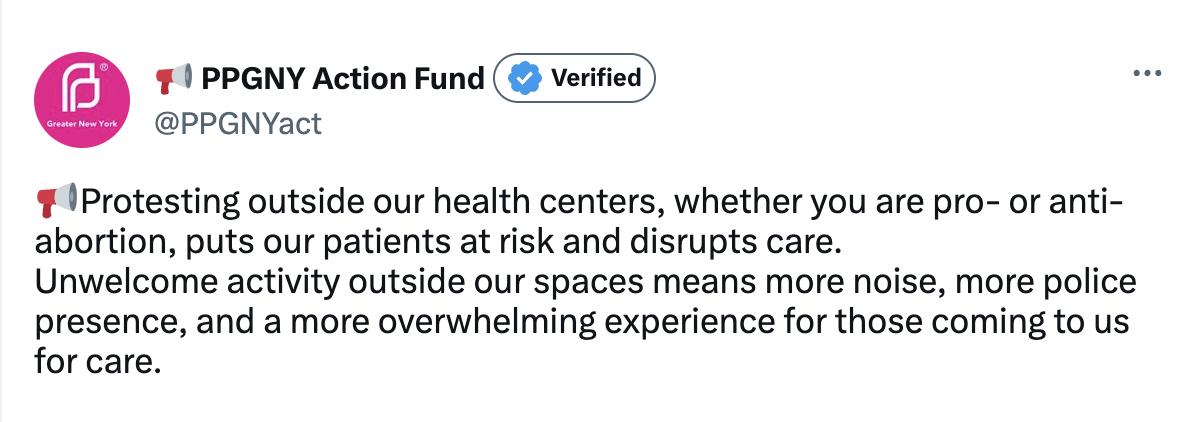Open the three-dot more options menu
This screenshot has height=422, width=1180.
point(1145,75)
